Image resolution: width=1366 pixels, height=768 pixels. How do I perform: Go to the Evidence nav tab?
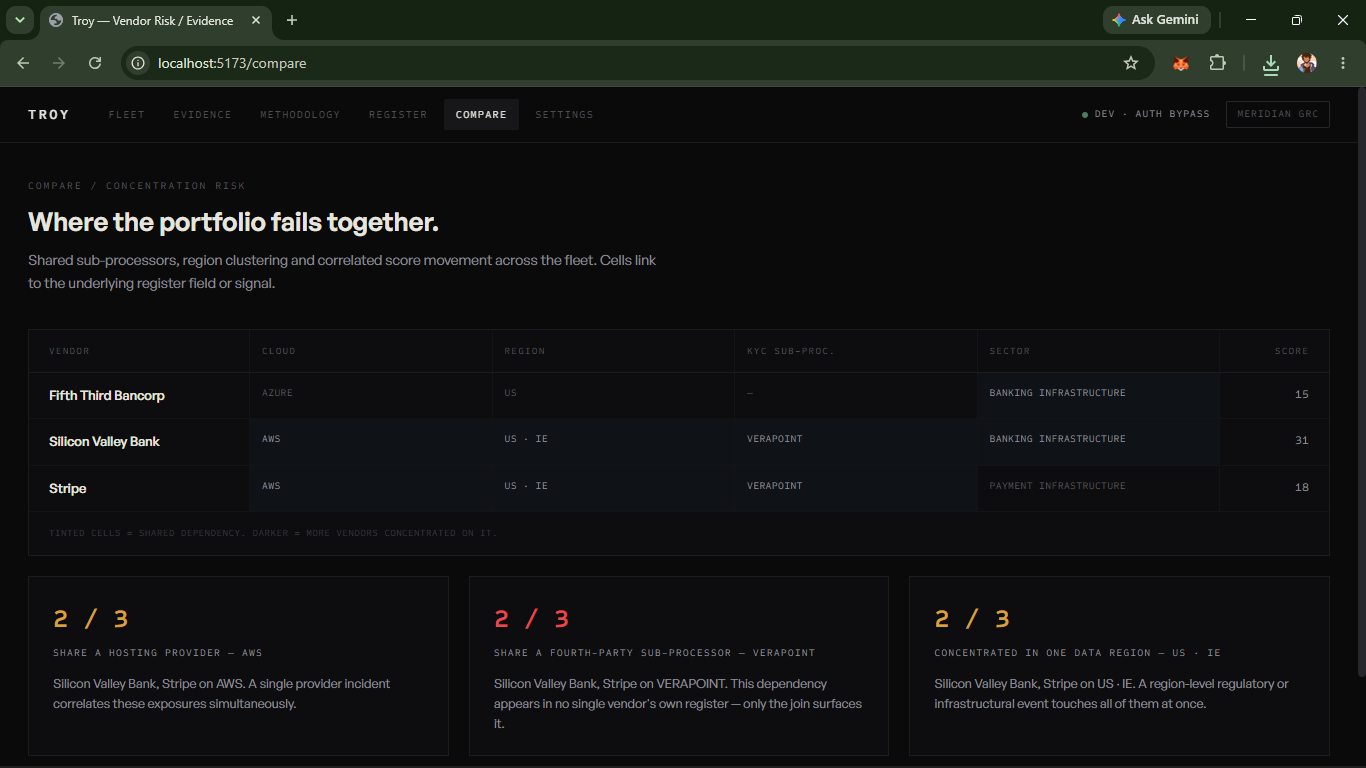[x=202, y=115]
